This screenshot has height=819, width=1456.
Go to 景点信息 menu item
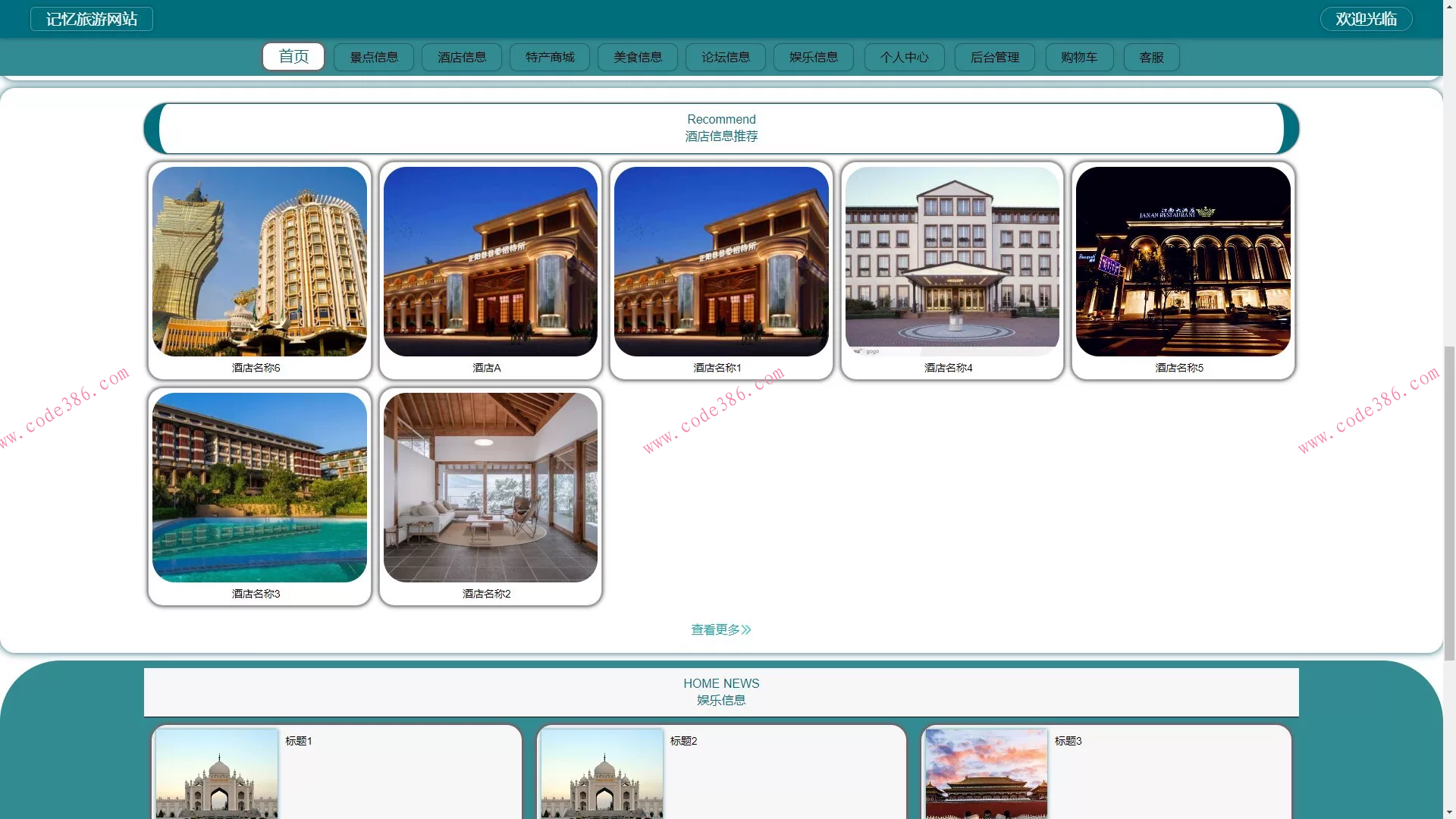pyautogui.click(x=374, y=58)
